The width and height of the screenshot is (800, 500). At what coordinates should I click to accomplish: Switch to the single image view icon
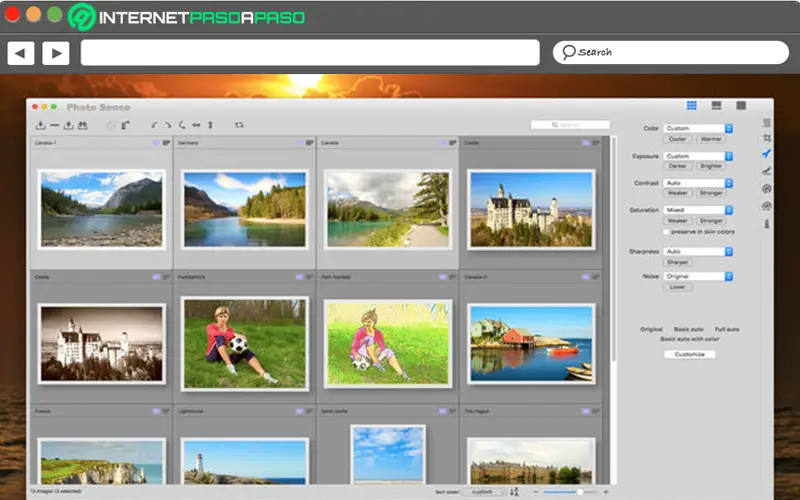point(741,106)
